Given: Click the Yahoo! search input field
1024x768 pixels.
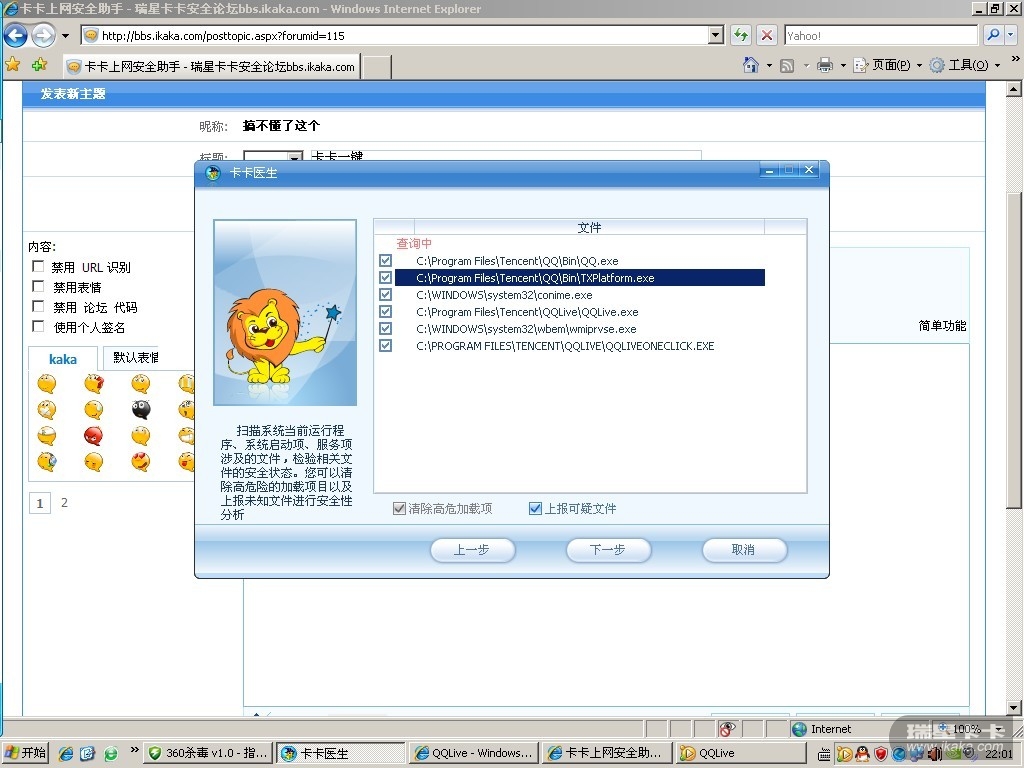Looking at the screenshot, I should (x=881, y=35).
